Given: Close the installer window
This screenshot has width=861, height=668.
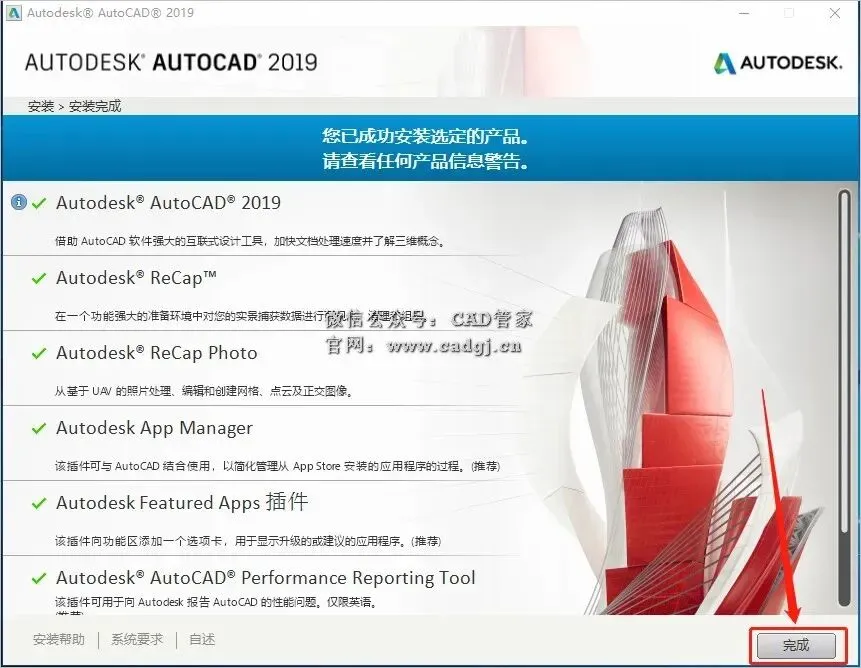Looking at the screenshot, I should click(x=835, y=13).
